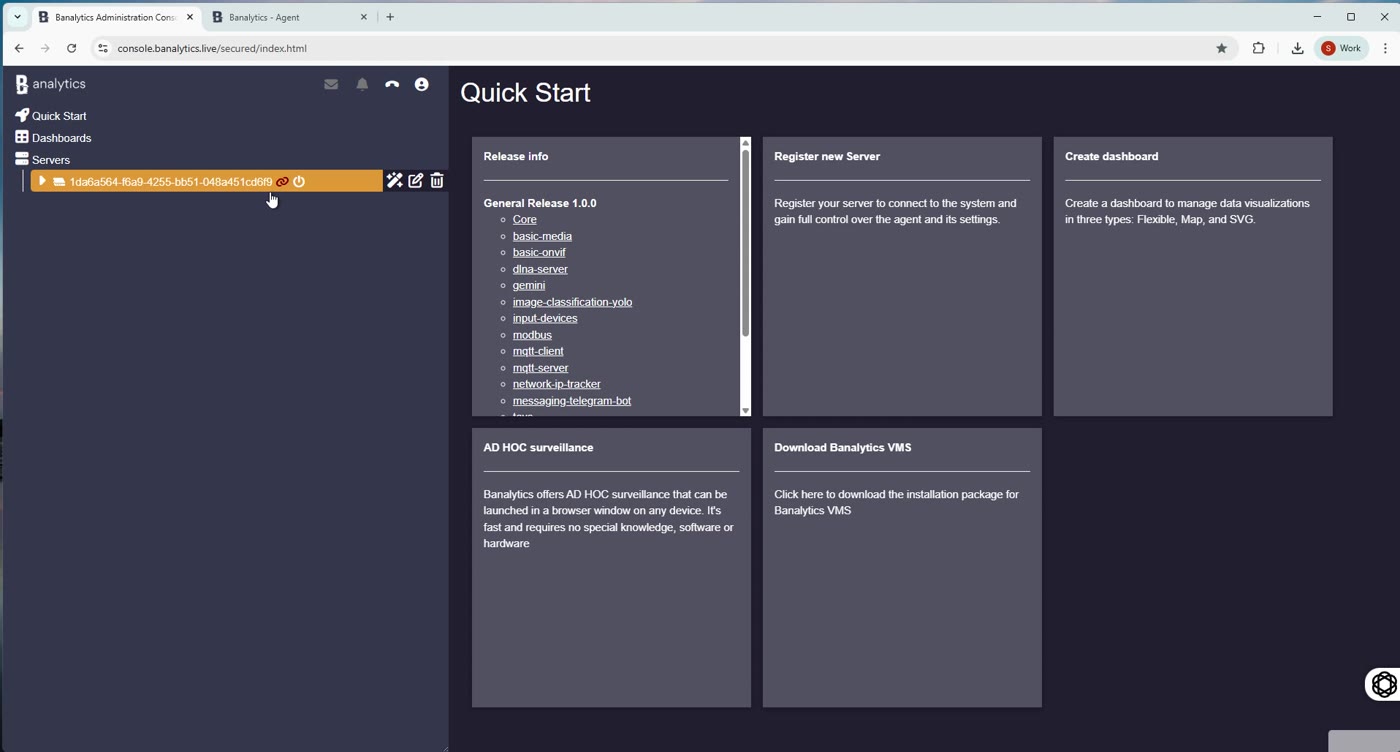The height and width of the screenshot is (752, 1400).
Task: Click the server stack icon beside Servers
Action: [22, 159]
